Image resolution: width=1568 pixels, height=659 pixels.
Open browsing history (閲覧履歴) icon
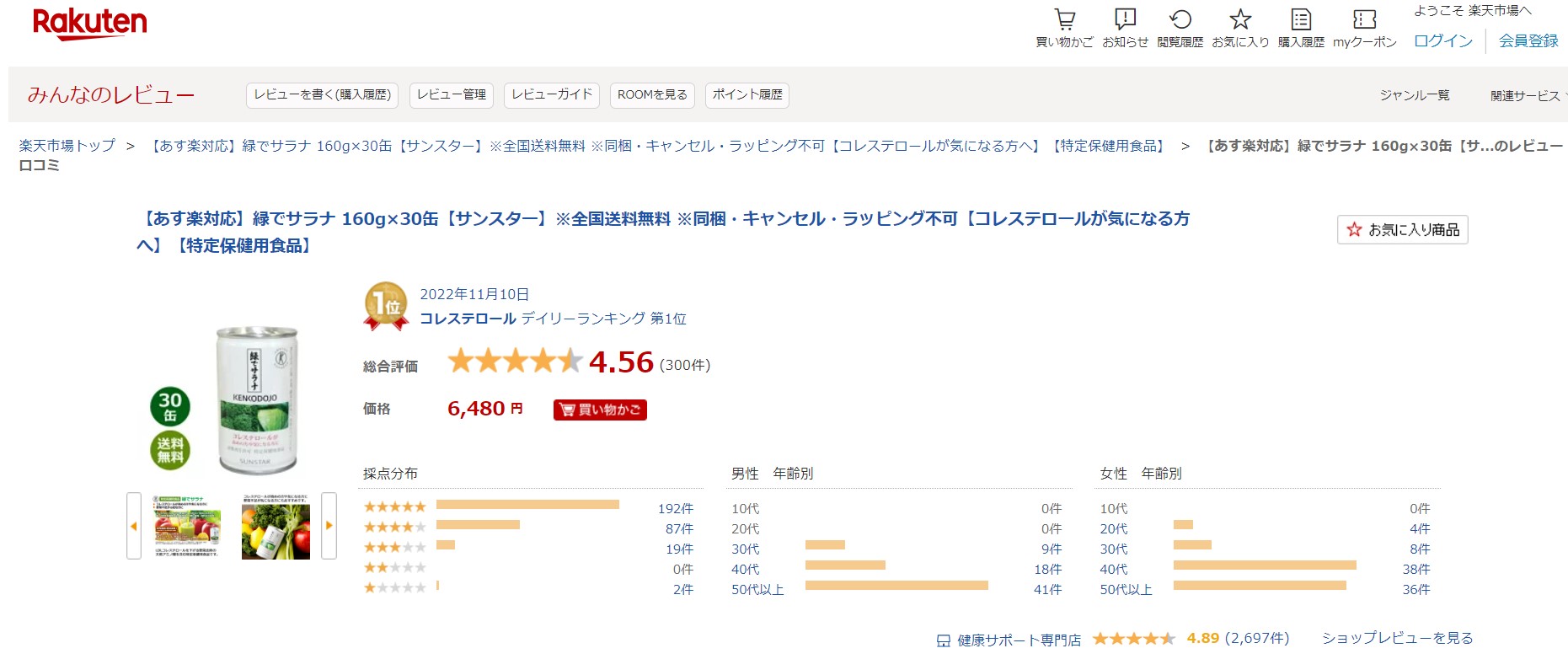point(1180,28)
